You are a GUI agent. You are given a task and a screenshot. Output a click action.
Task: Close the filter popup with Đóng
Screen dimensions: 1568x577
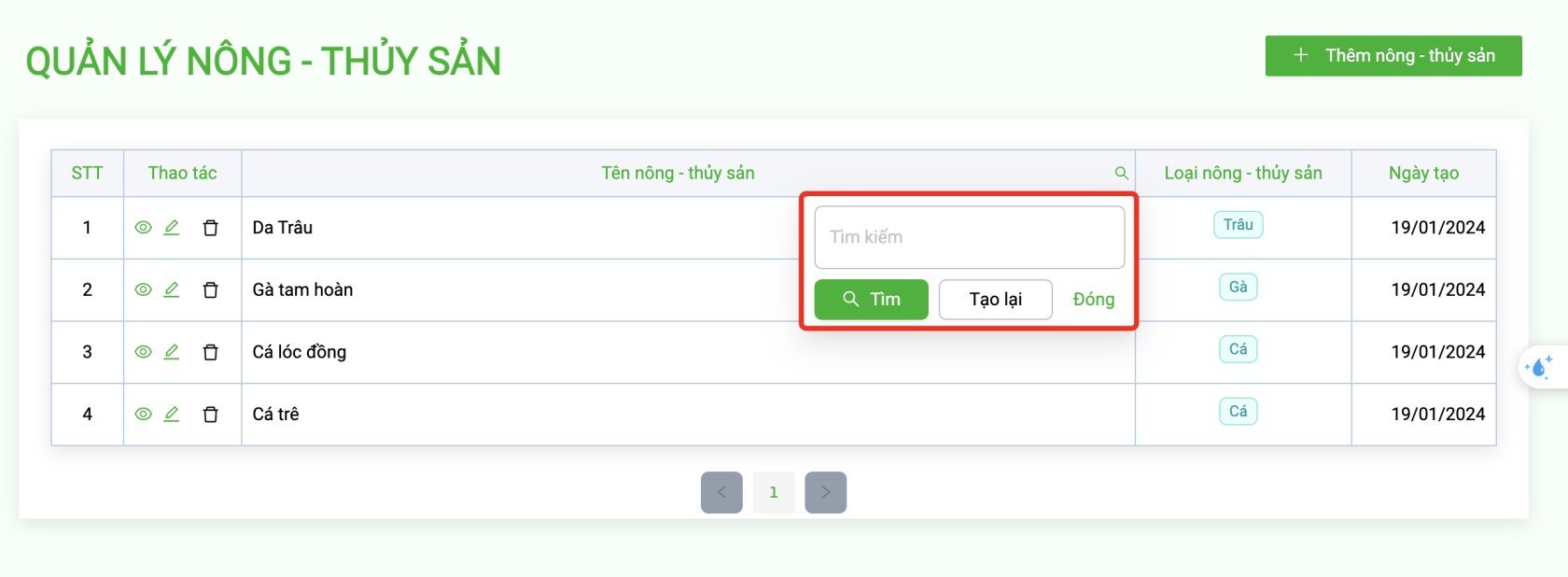pos(1094,300)
